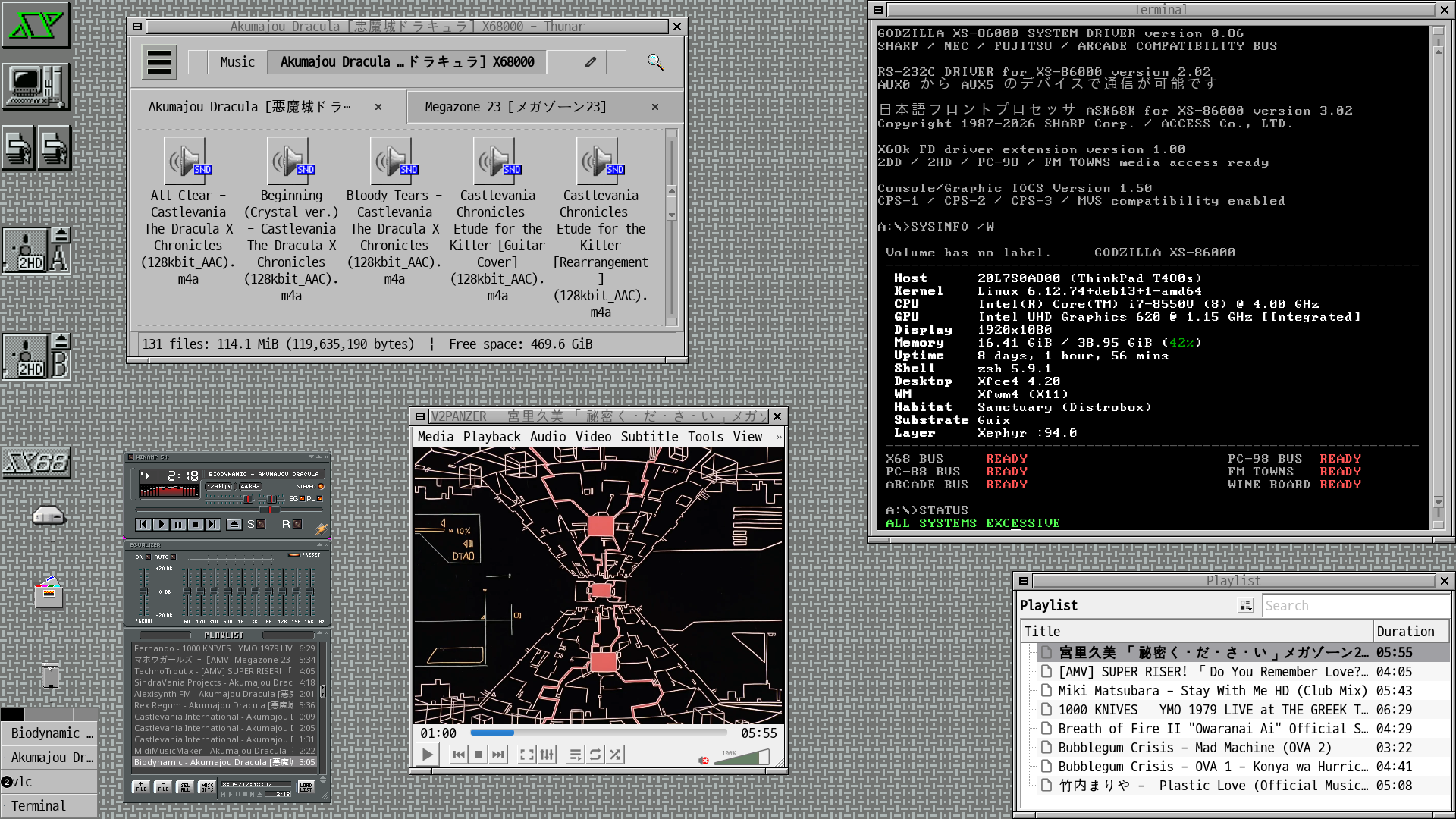Screen dimensions: 1456x819
Task: Toggle equalizer ON switch
Action: coord(143,557)
